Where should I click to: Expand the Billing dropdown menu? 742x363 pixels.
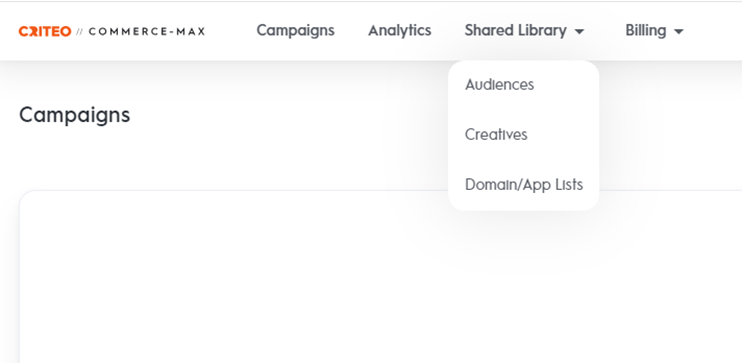coord(654,31)
